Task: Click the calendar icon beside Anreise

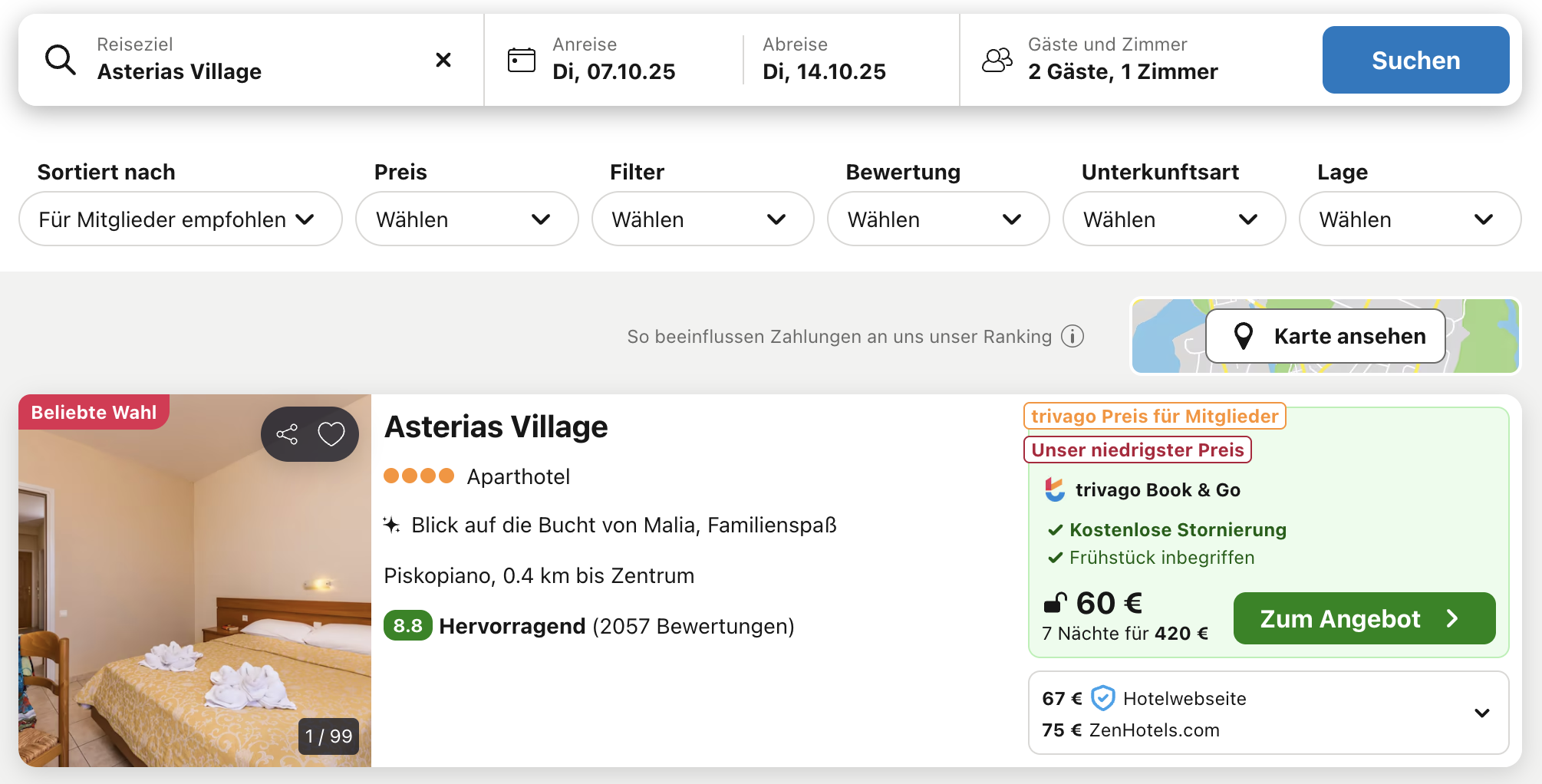Action: pyautogui.click(x=522, y=60)
